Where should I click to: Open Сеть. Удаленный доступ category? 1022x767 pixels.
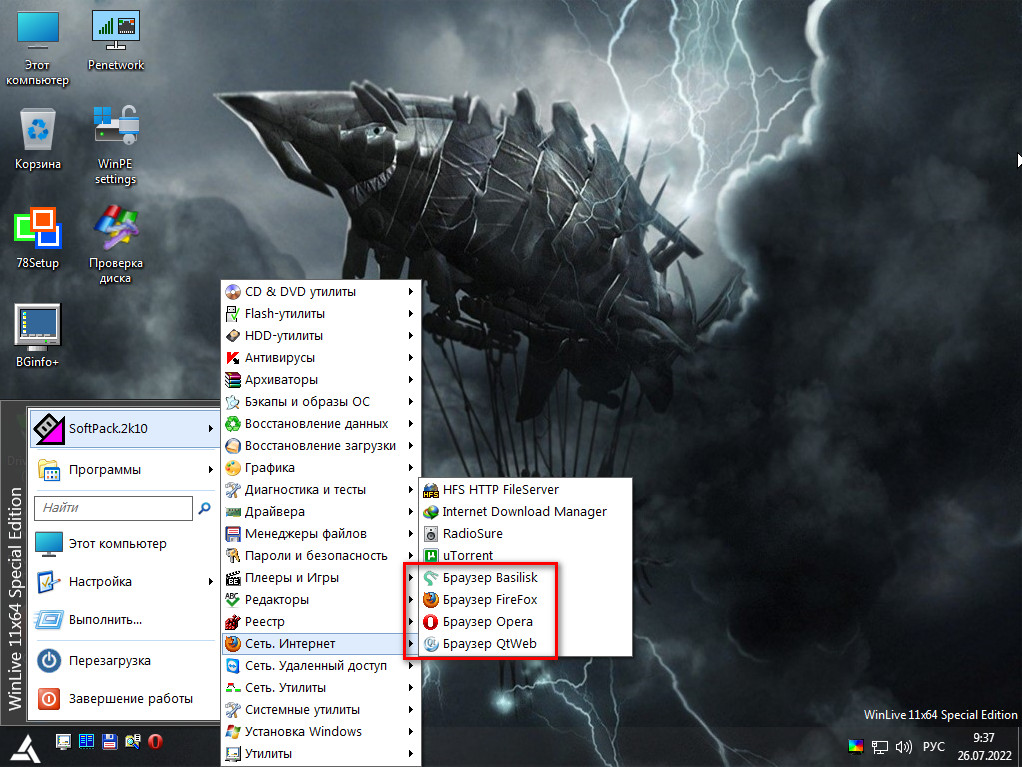coord(321,665)
